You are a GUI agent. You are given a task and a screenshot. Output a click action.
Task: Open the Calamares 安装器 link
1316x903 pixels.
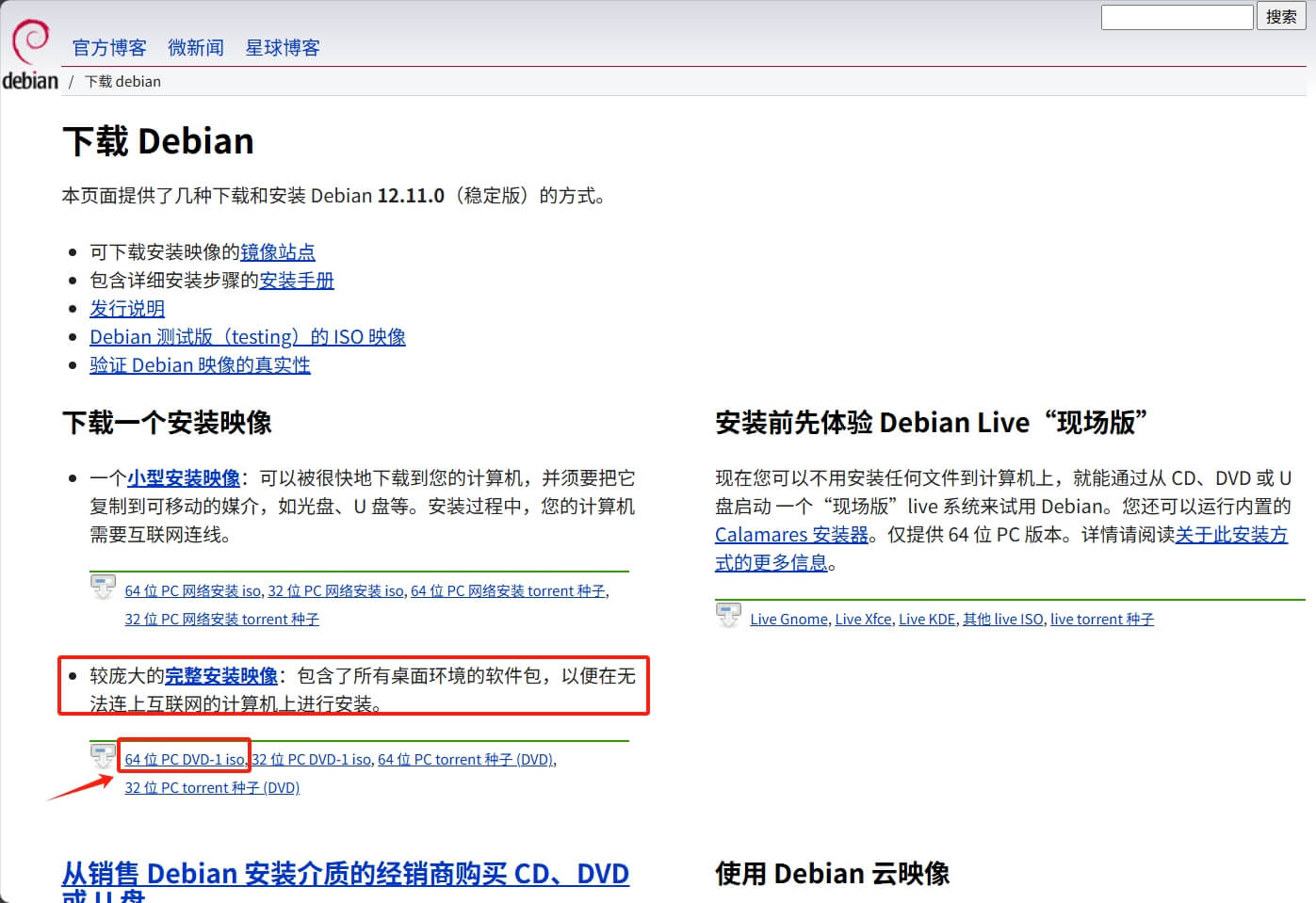tap(791, 535)
